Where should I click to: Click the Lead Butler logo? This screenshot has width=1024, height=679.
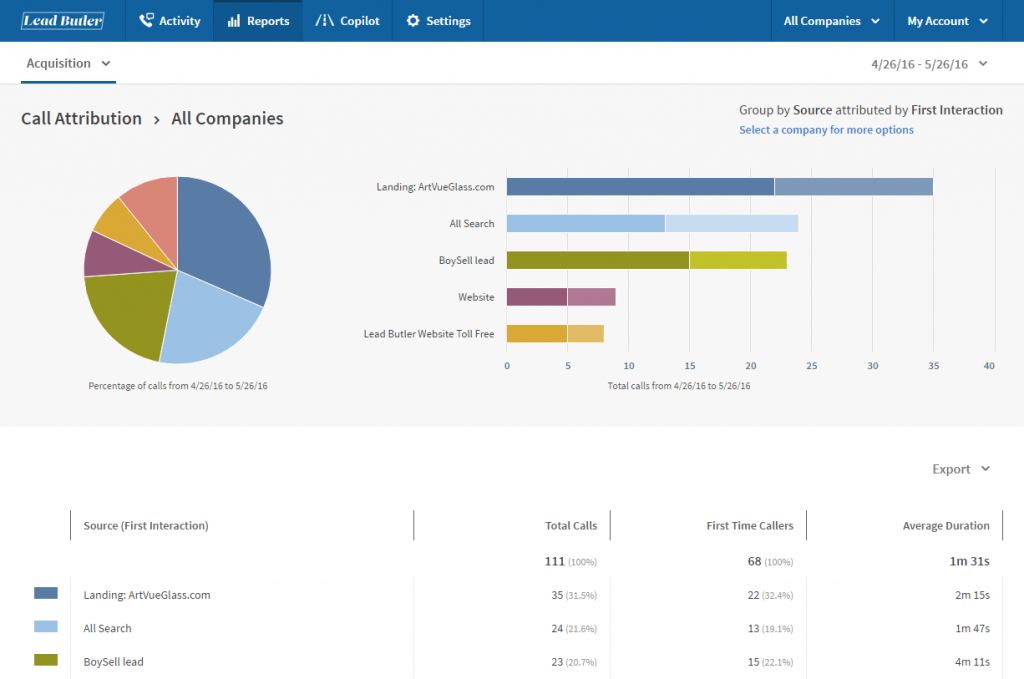(62, 20)
